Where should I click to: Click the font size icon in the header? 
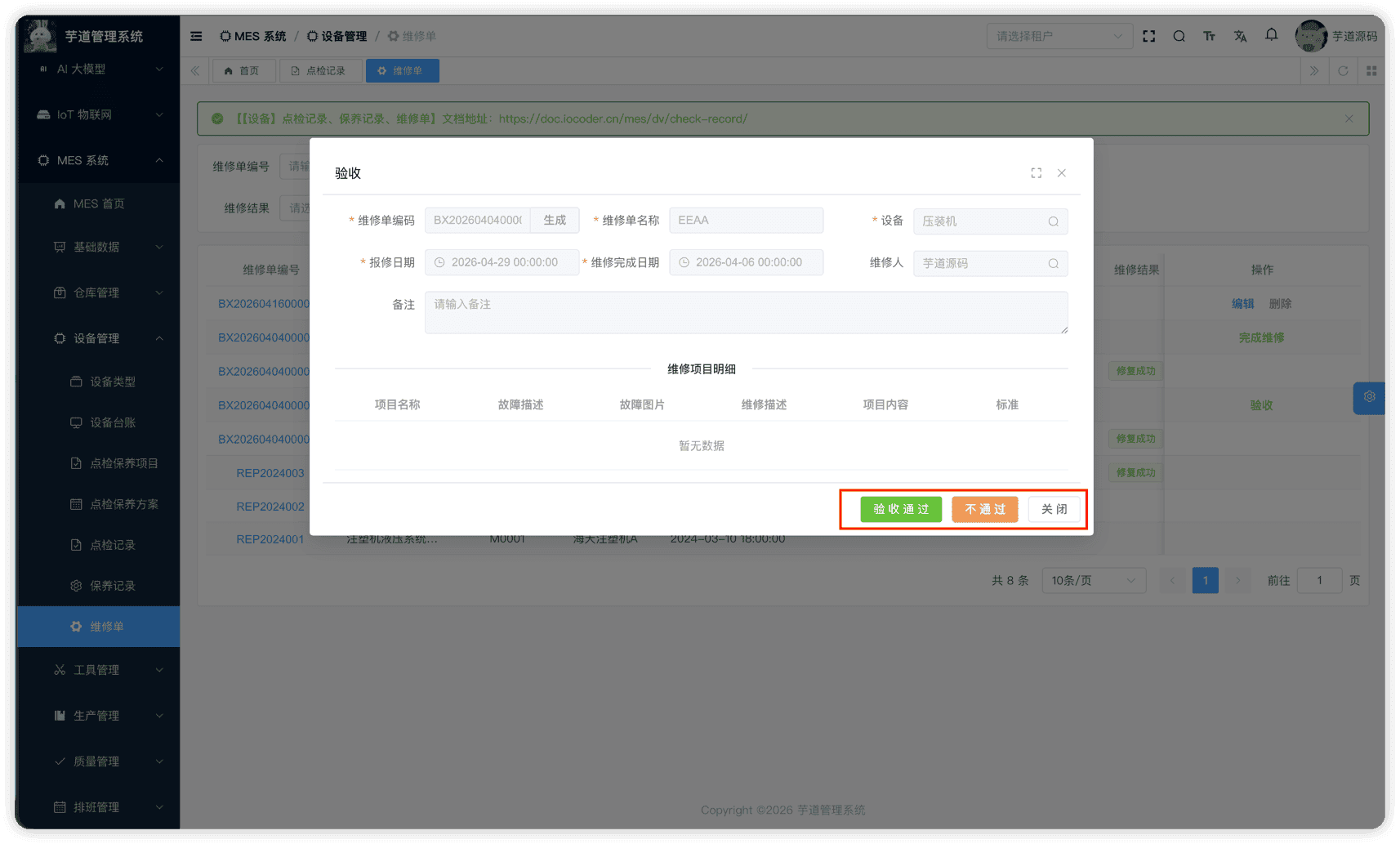pyautogui.click(x=1209, y=36)
